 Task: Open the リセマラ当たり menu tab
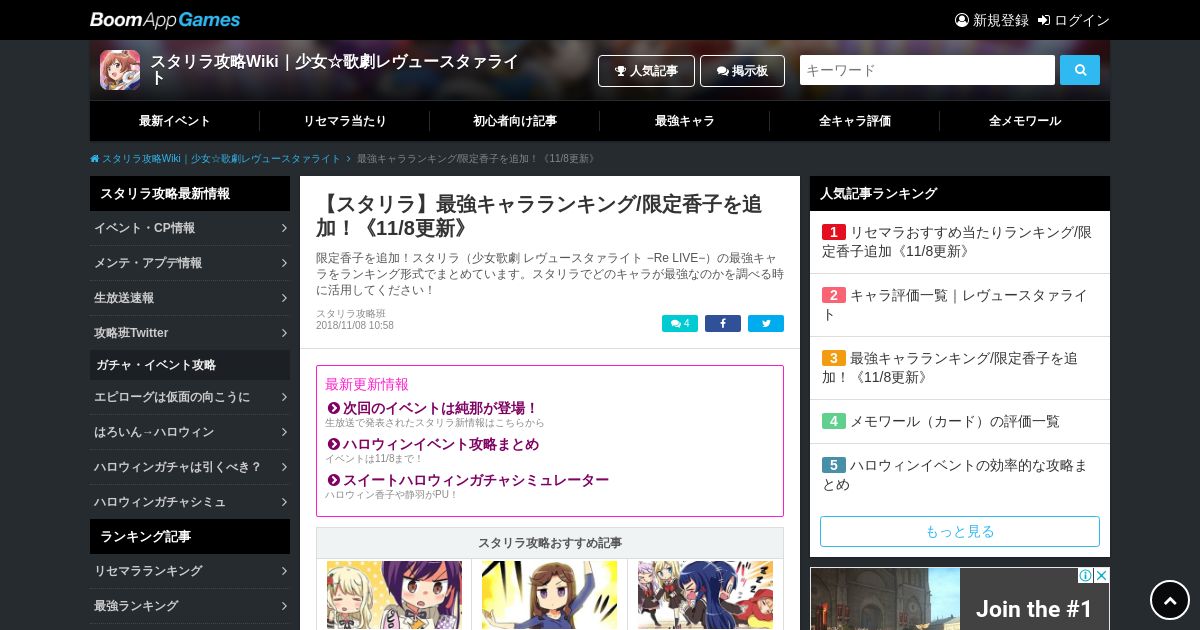click(345, 121)
